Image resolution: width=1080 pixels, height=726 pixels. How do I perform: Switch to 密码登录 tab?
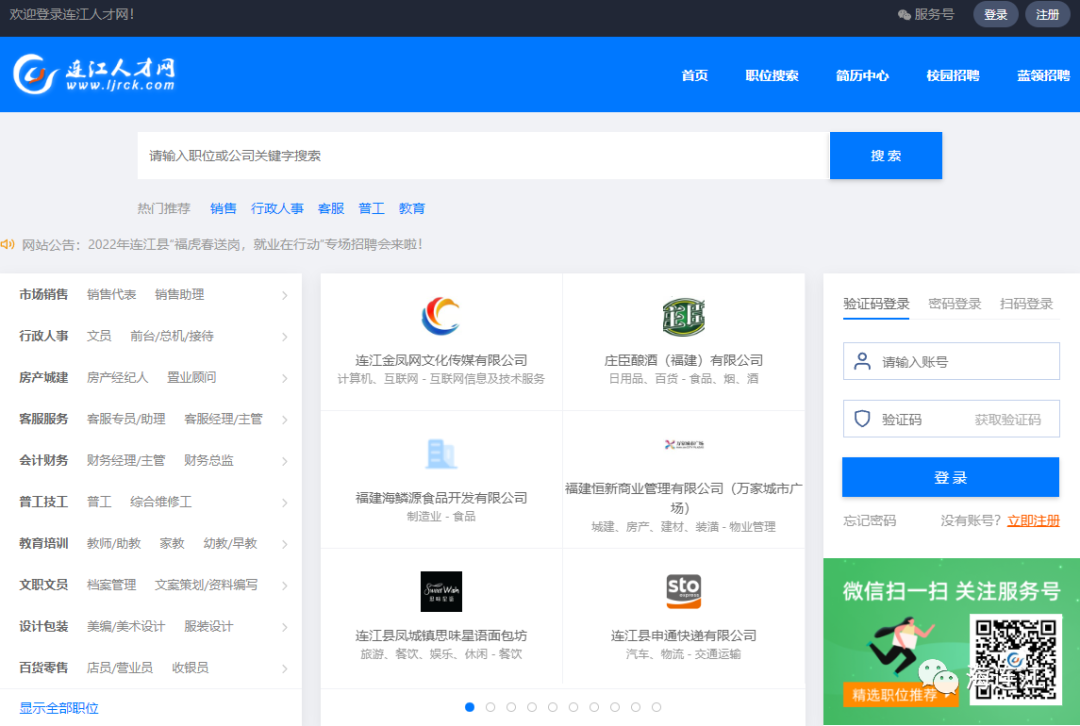pyautogui.click(x=955, y=304)
